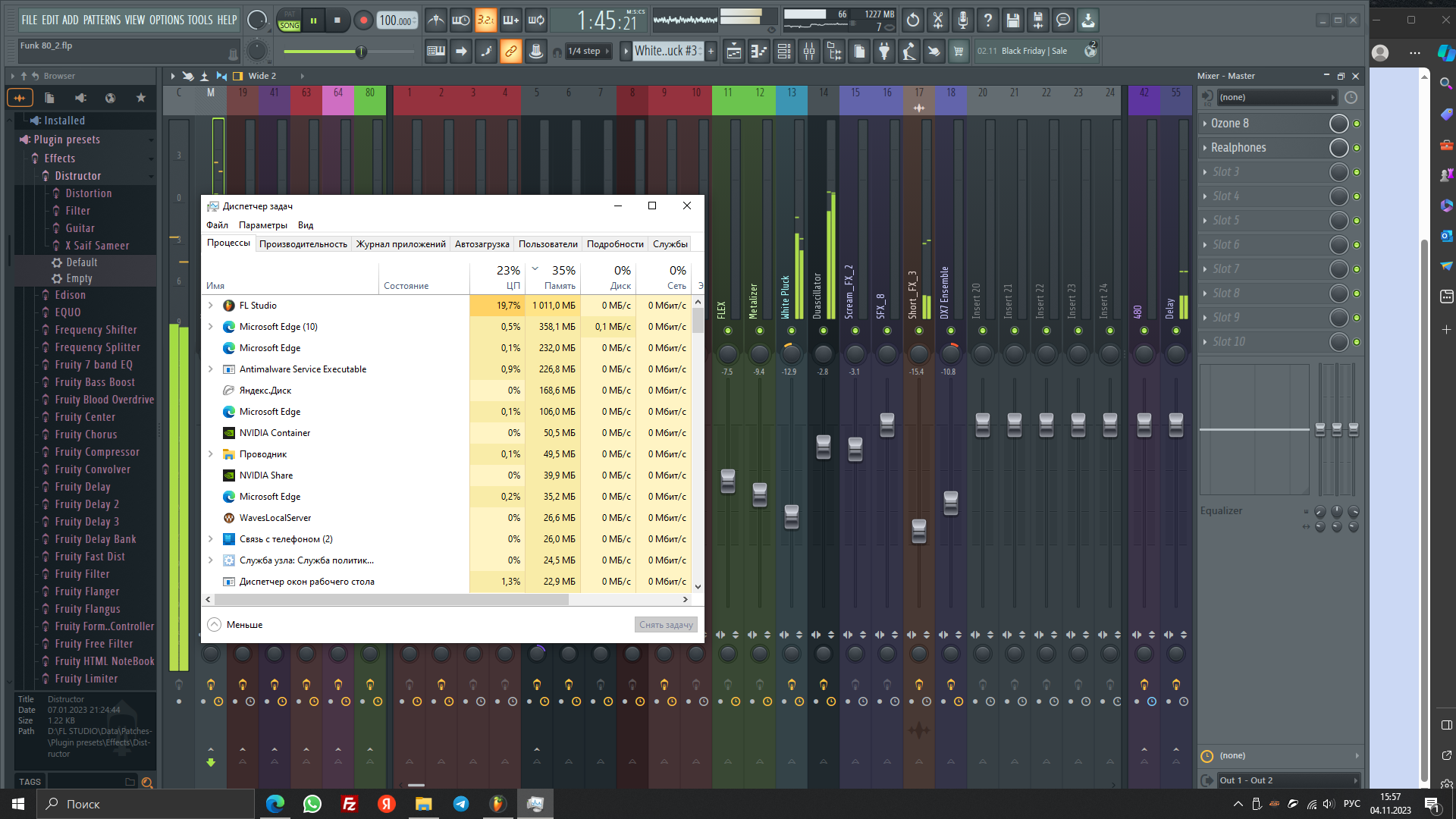Image resolution: width=1456 pixels, height=819 pixels.
Task: Open the playlist view icon
Action: [x=733, y=52]
